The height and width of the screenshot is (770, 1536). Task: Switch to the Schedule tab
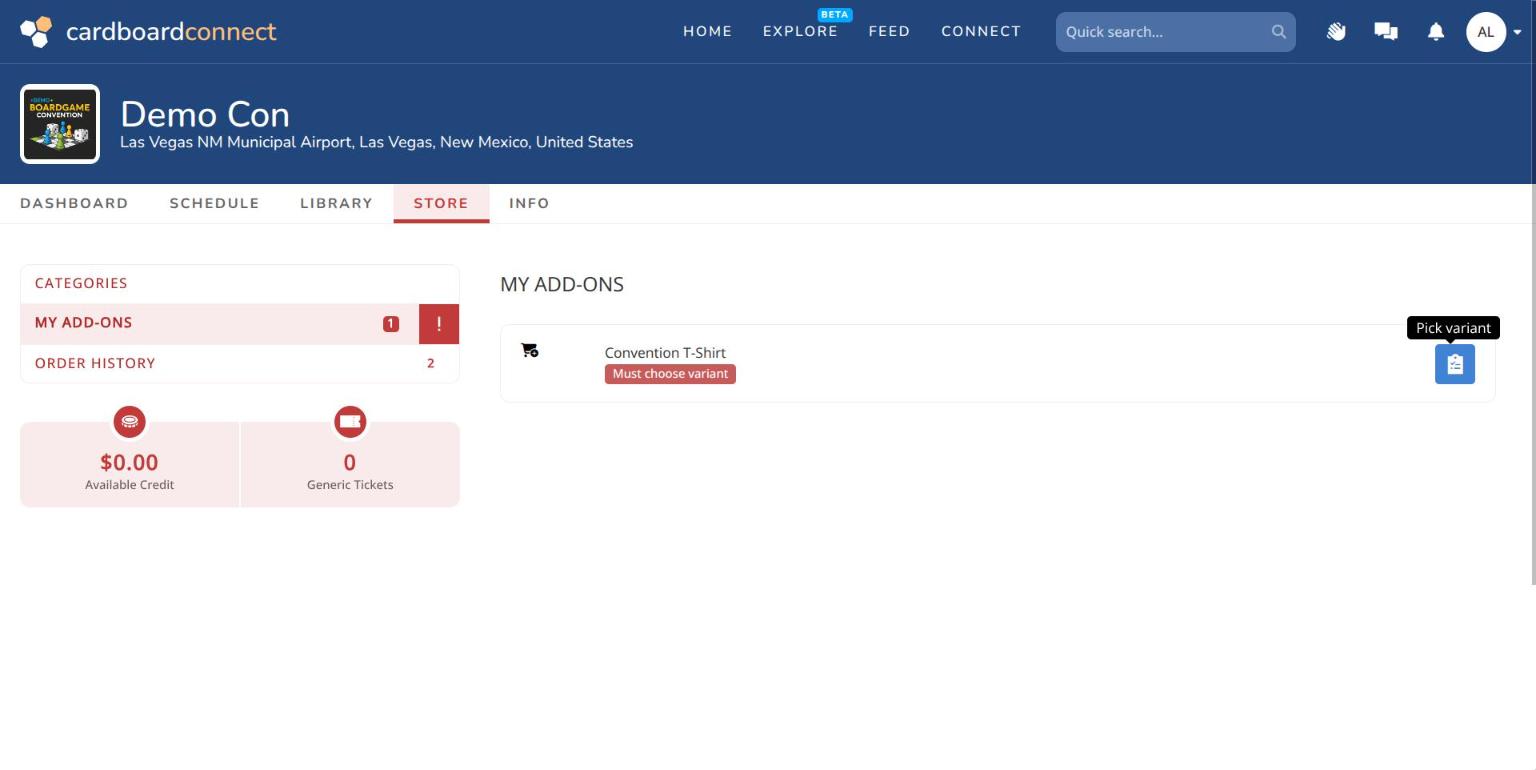point(214,203)
